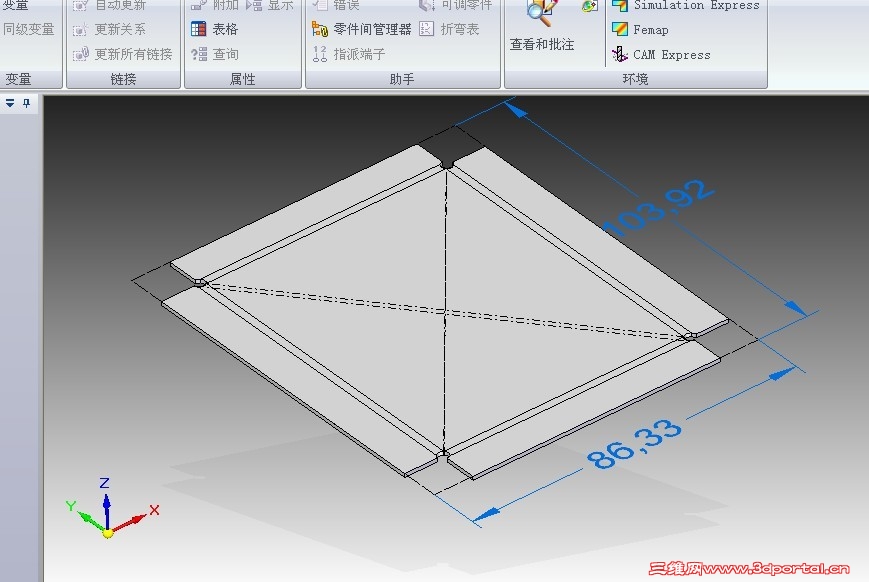
Task: Click the 更新所有链接 update all links icon
Action: 80,54
